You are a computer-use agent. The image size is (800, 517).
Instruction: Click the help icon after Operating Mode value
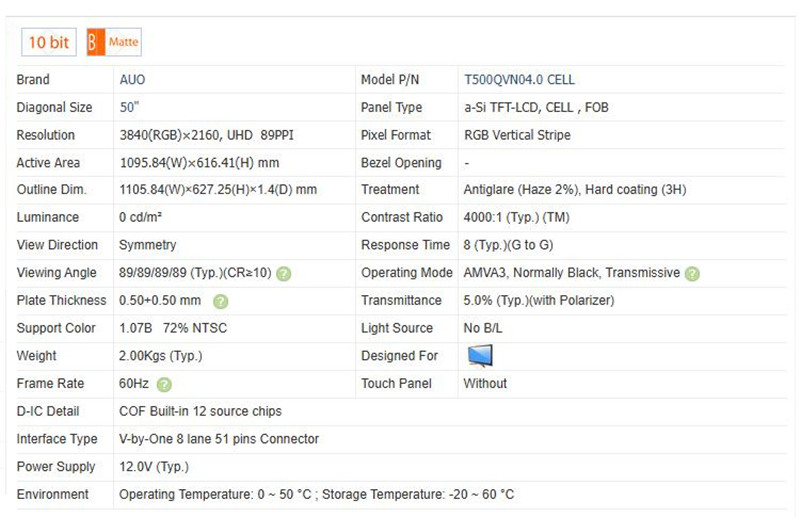coord(692,273)
